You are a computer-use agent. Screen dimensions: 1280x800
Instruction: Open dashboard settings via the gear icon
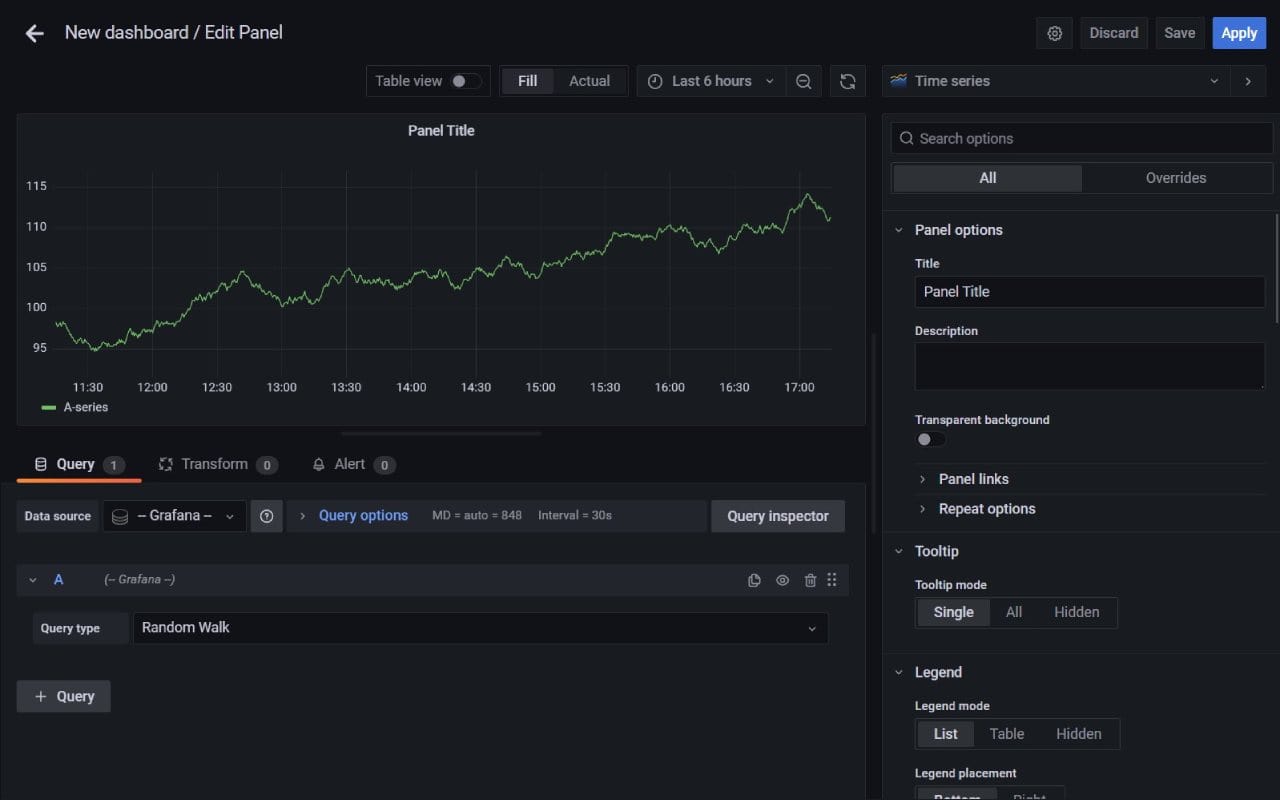click(x=1054, y=33)
